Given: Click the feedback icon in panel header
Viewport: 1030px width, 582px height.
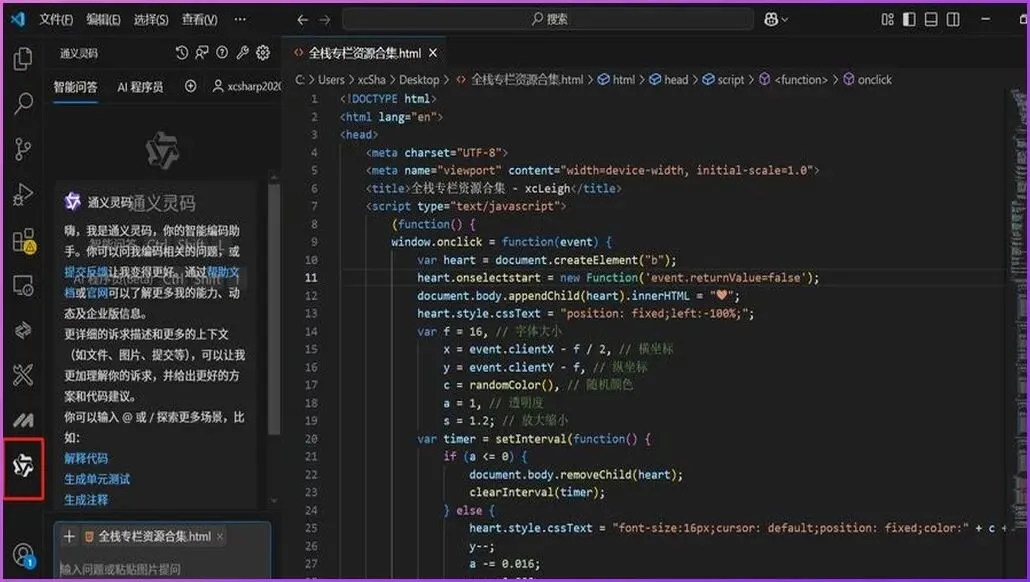Looking at the screenshot, I should [202, 53].
